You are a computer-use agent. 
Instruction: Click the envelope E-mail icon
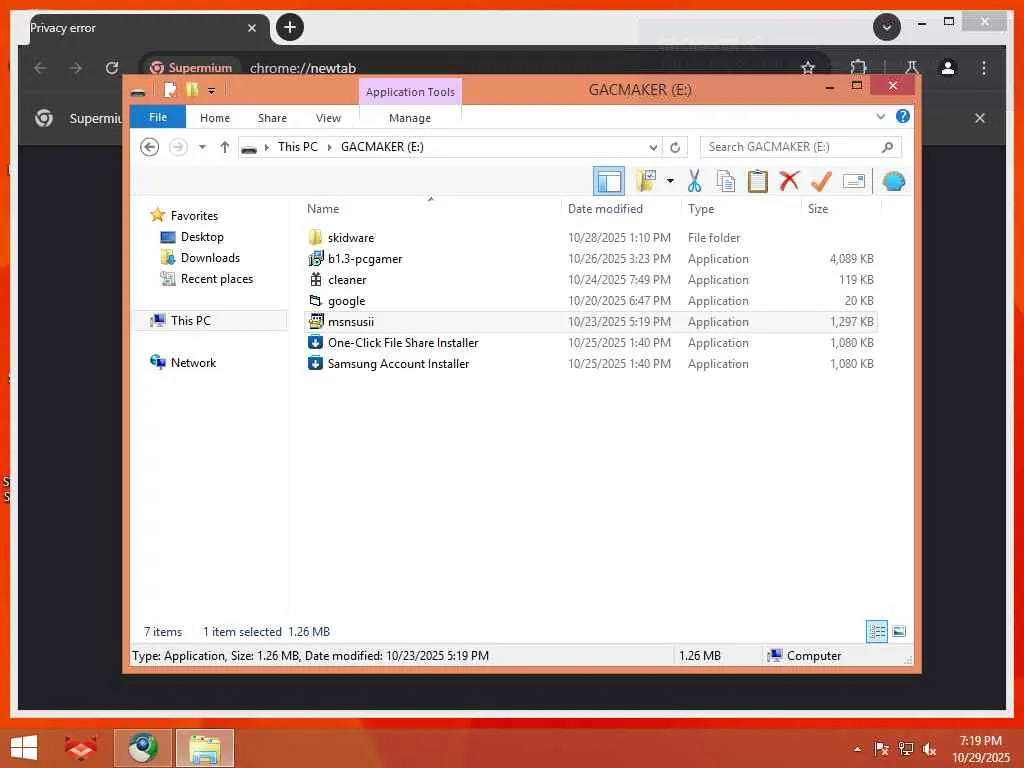(x=854, y=181)
